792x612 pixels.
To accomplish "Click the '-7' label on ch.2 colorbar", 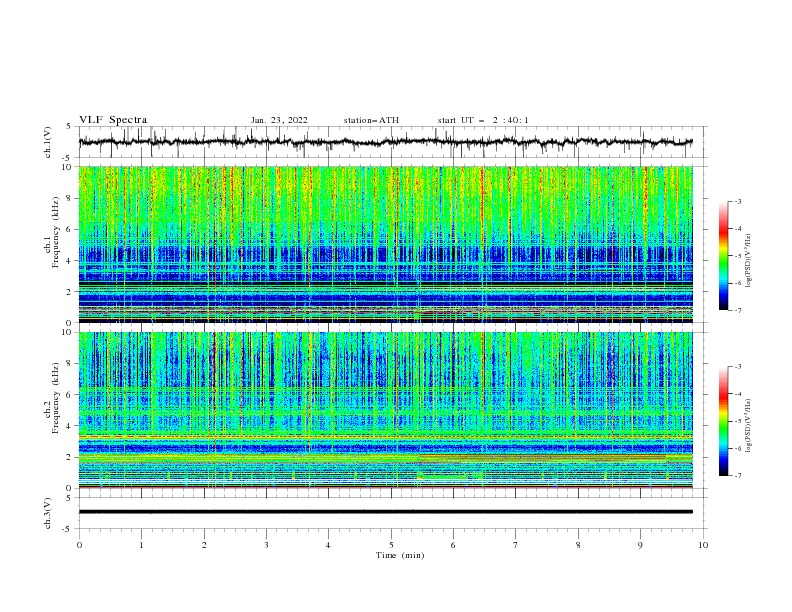I will coord(738,475).
